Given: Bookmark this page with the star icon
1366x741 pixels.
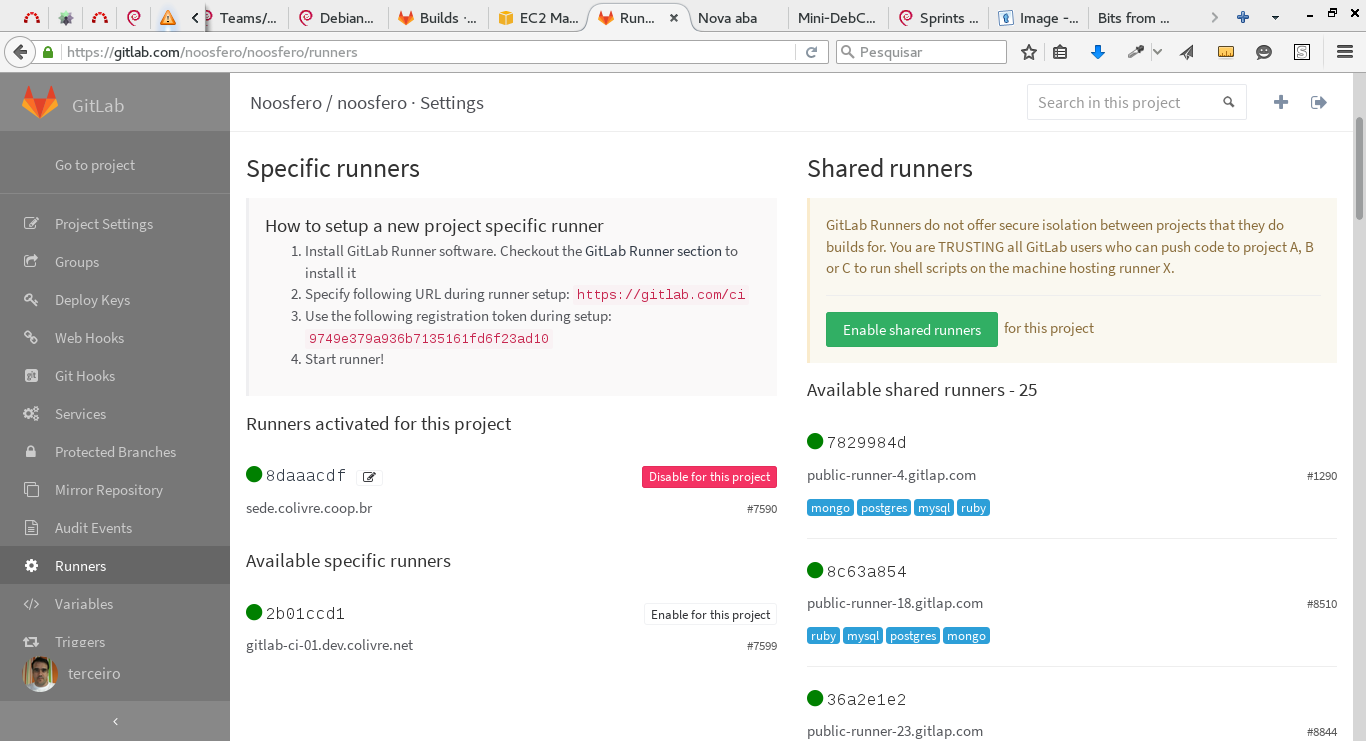Looking at the screenshot, I should pos(1029,52).
